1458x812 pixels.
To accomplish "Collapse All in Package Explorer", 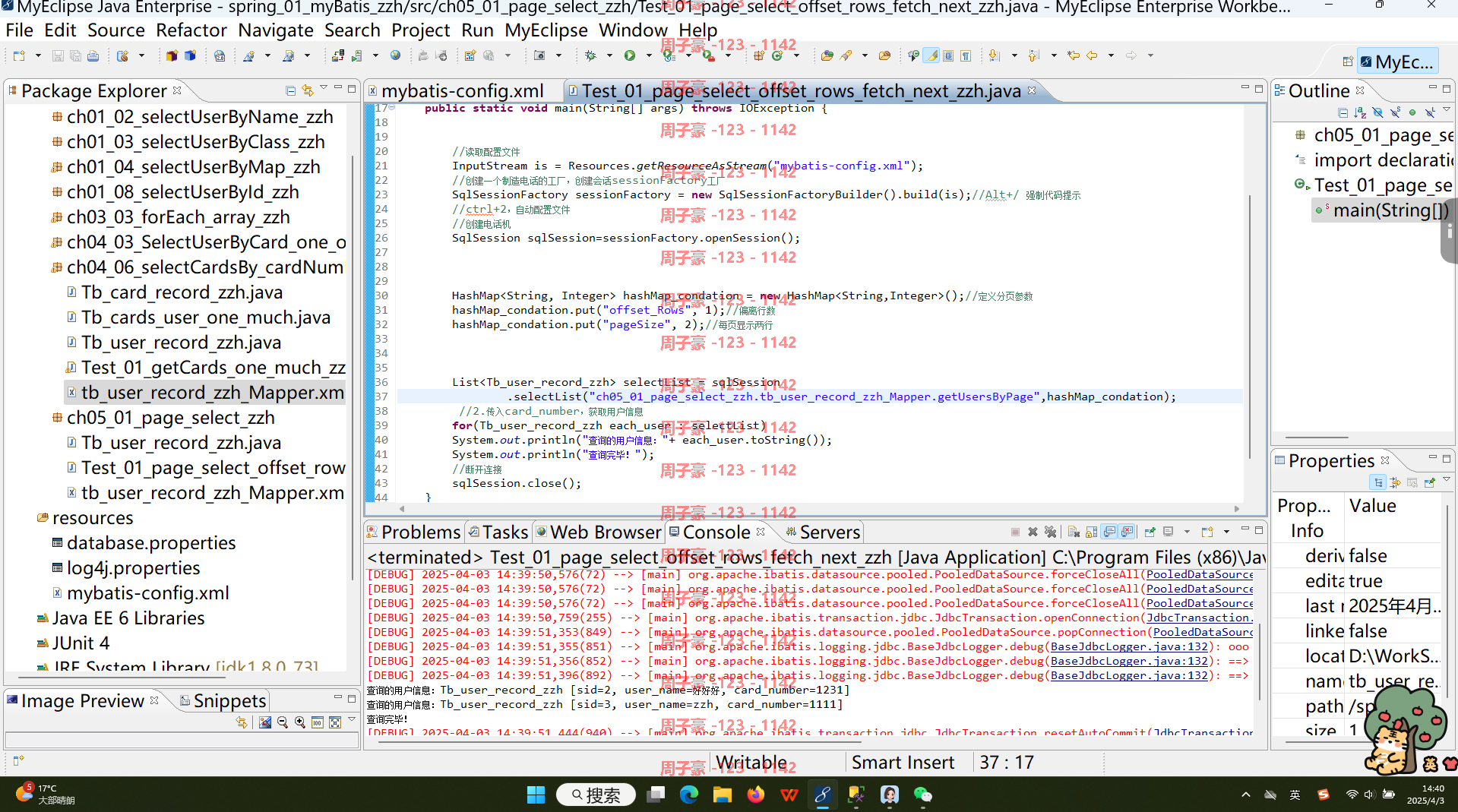I will click(290, 90).
